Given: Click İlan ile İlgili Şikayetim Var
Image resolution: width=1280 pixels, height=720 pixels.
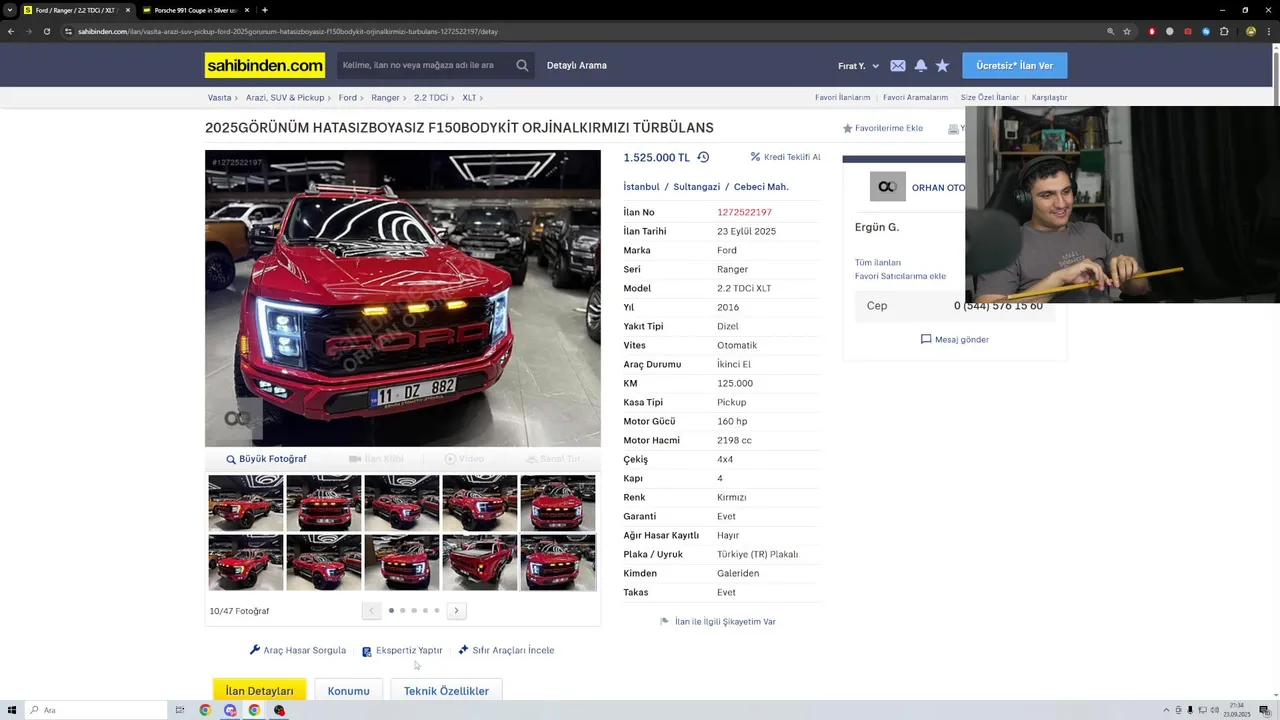Looking at the screenshot, I should point(718,622).
